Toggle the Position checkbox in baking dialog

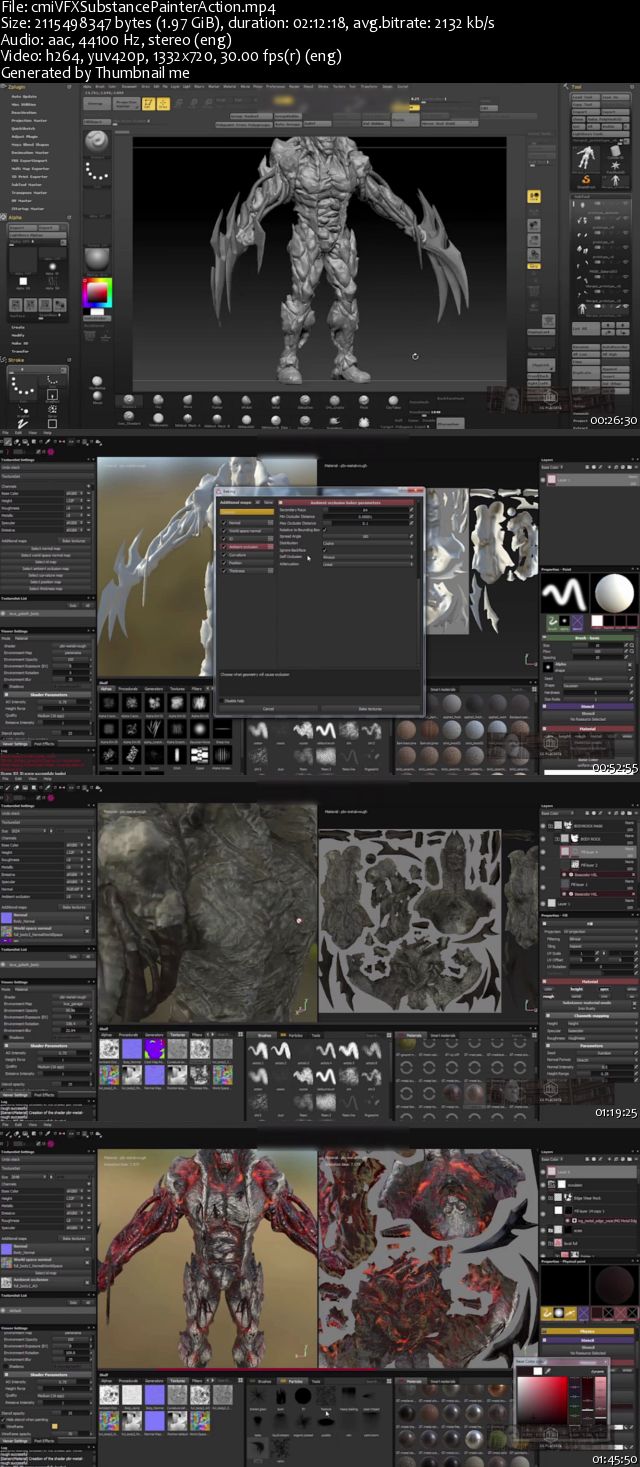pos(224,562)
